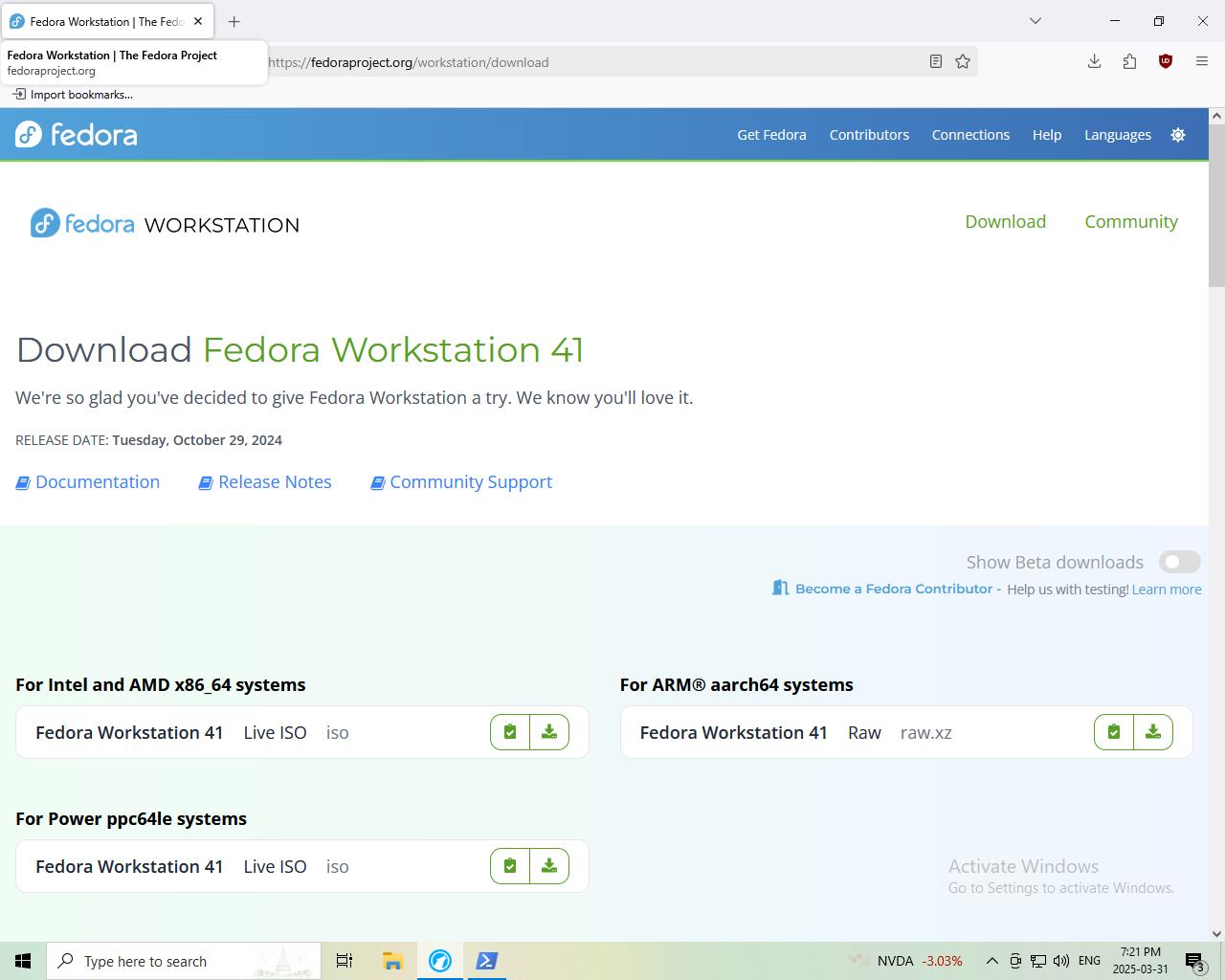Click the Become a Fedora Contributor link

(887, 589)
